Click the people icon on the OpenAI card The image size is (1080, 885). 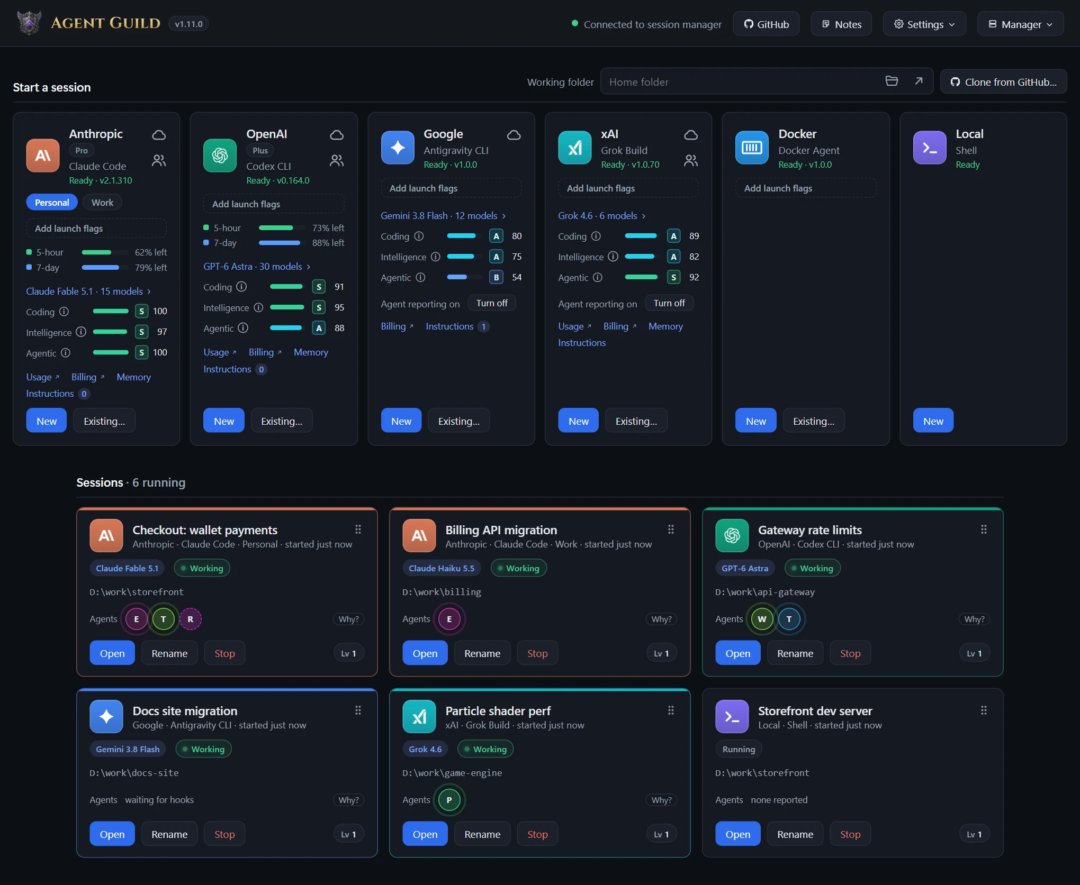click(x=336, y=160)
